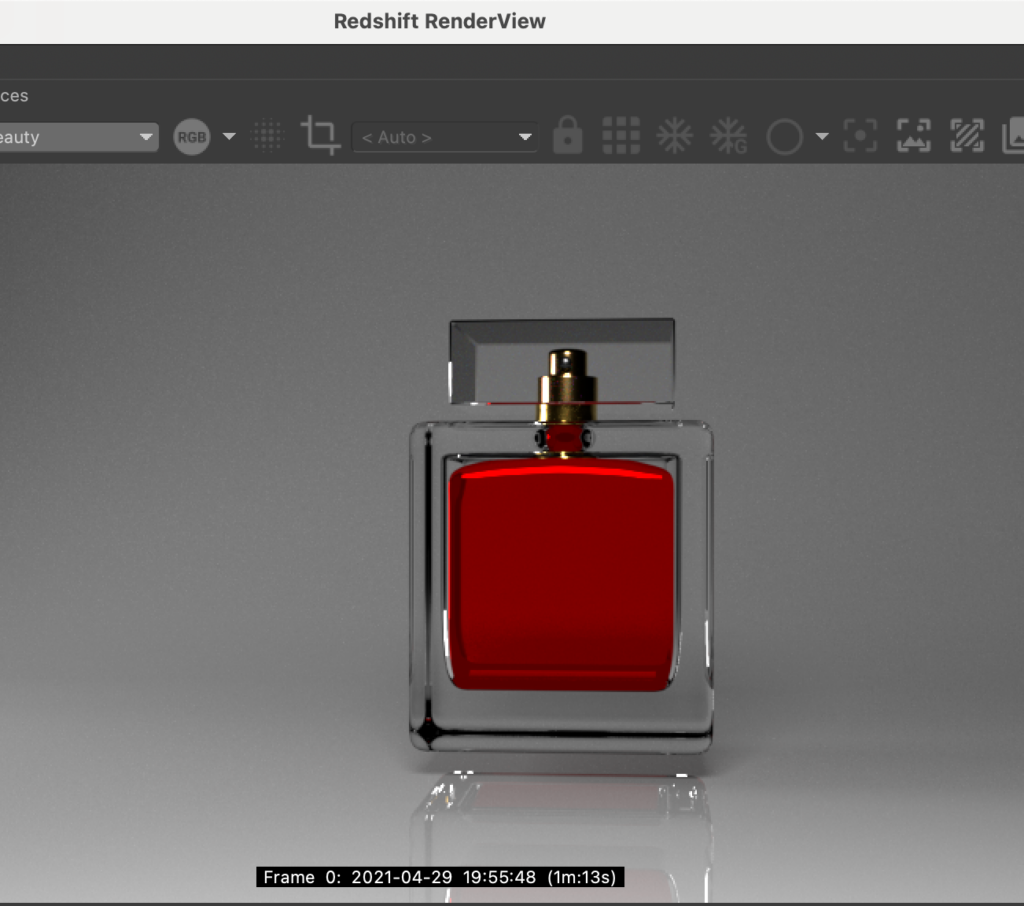Click the bracketed dot focus icon
1024x906 pixels.
(x=860, y=136)
